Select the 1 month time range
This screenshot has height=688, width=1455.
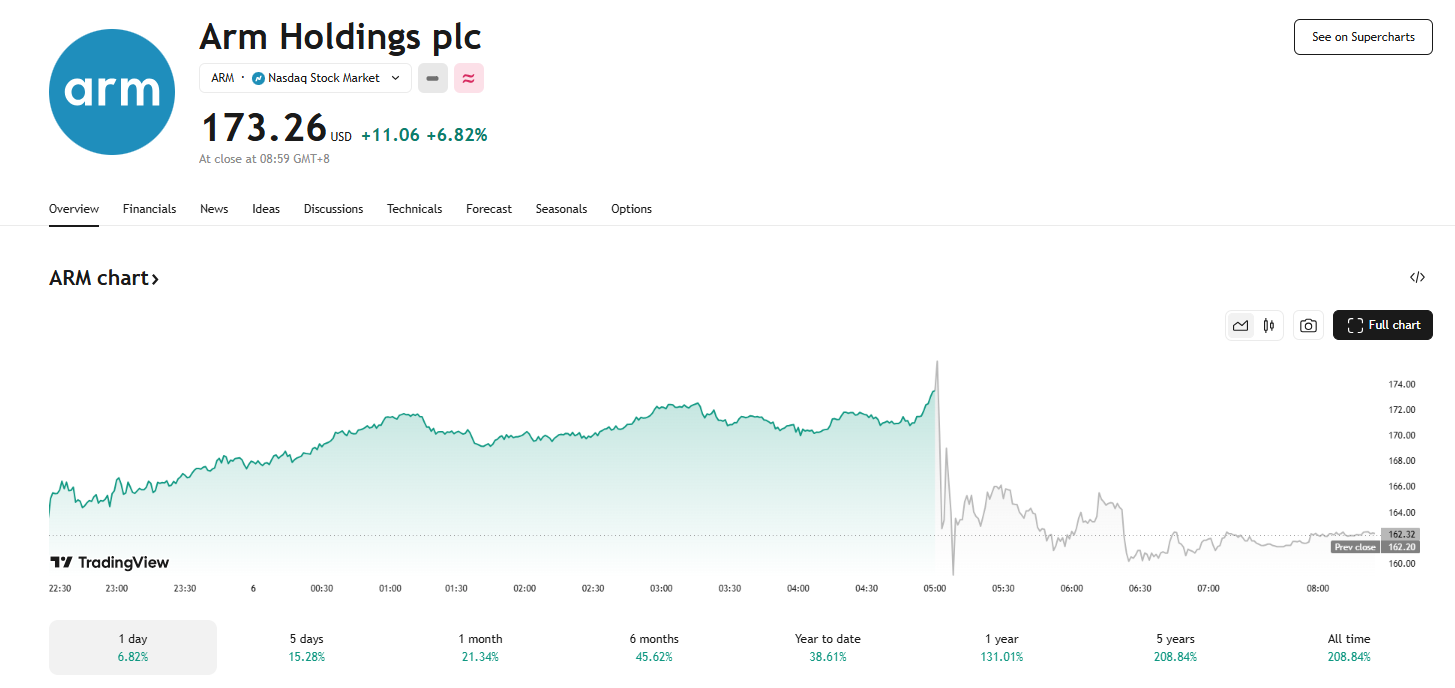(x=480, y=647)
